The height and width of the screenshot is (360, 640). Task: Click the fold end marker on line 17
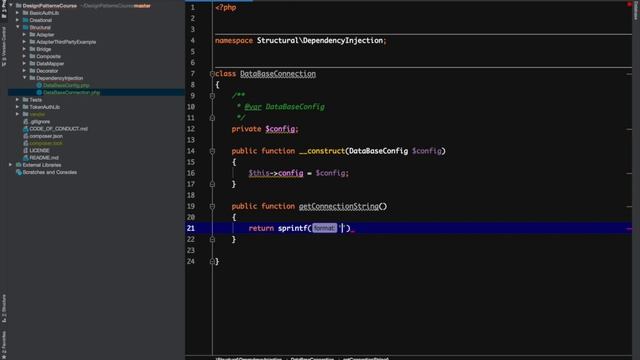click(212, 184)
